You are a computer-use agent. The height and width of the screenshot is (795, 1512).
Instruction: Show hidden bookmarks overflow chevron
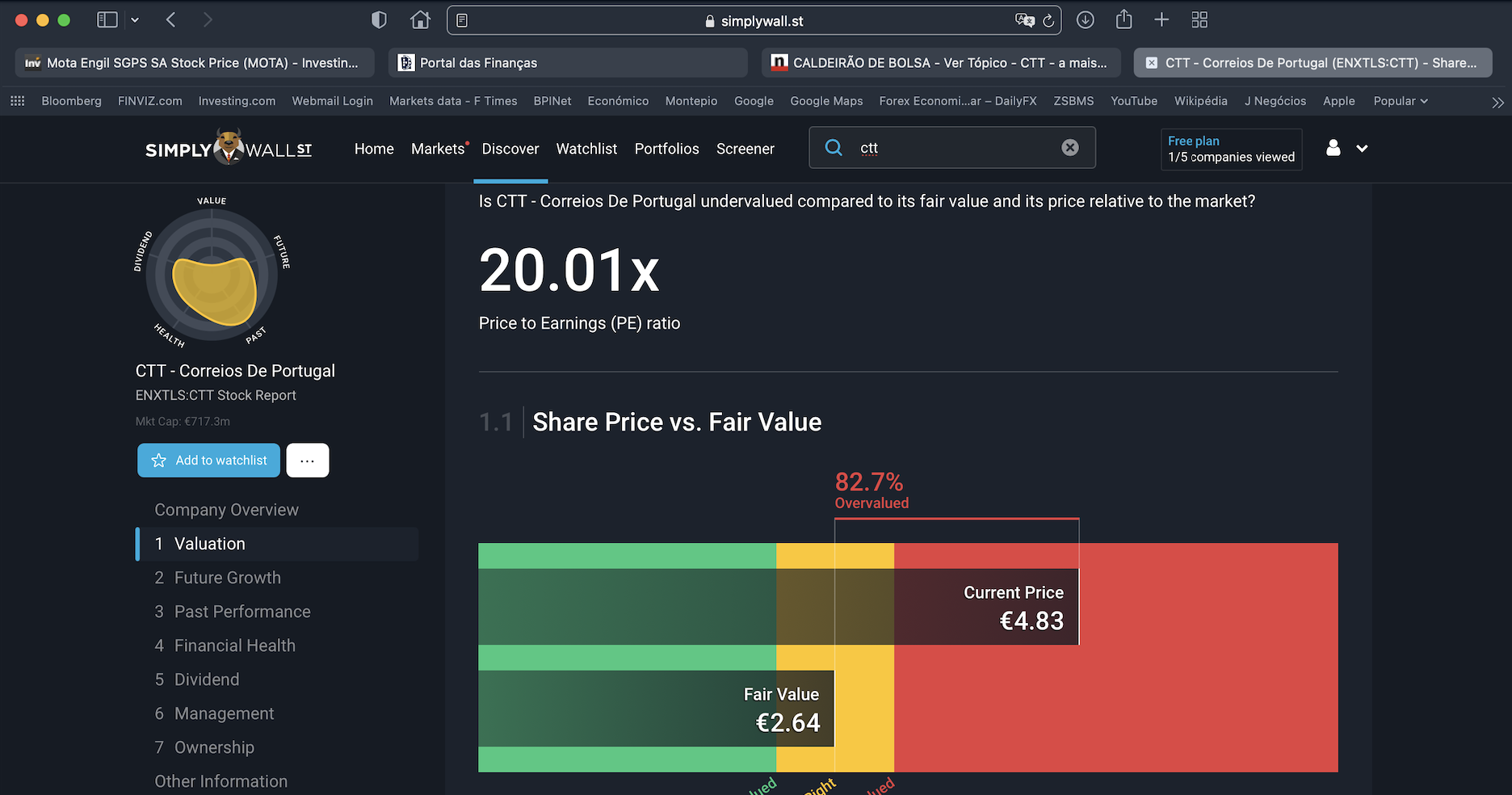tap(1497, 102)
